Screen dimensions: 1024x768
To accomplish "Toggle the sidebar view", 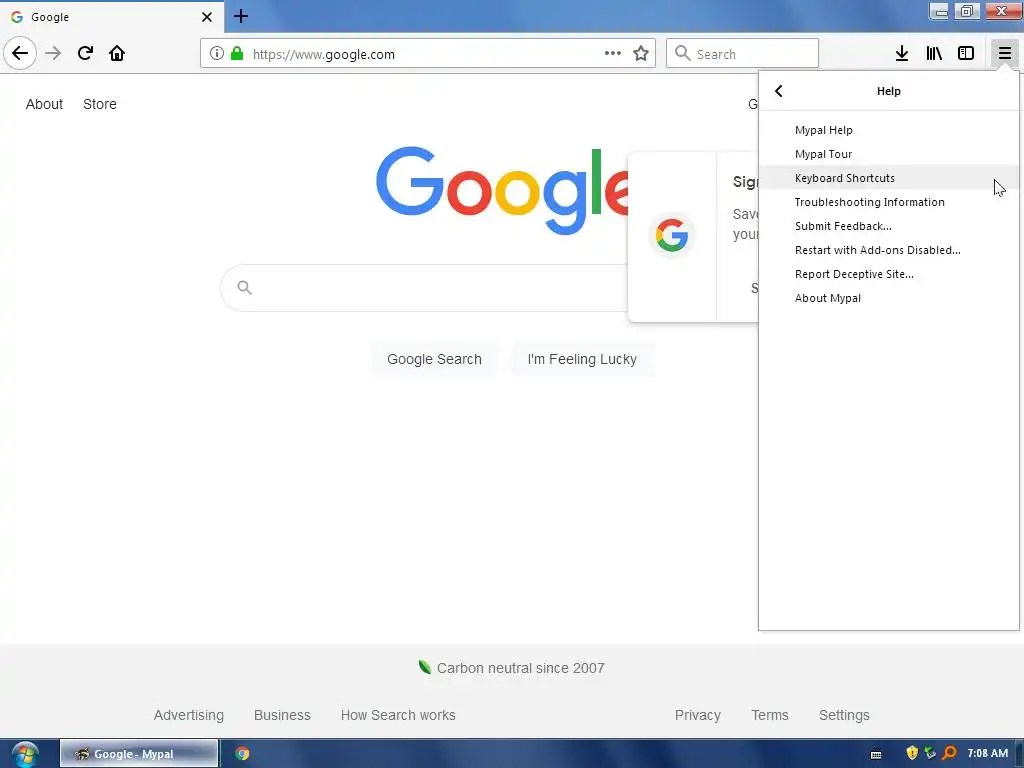I will click(x=966, y=54).
